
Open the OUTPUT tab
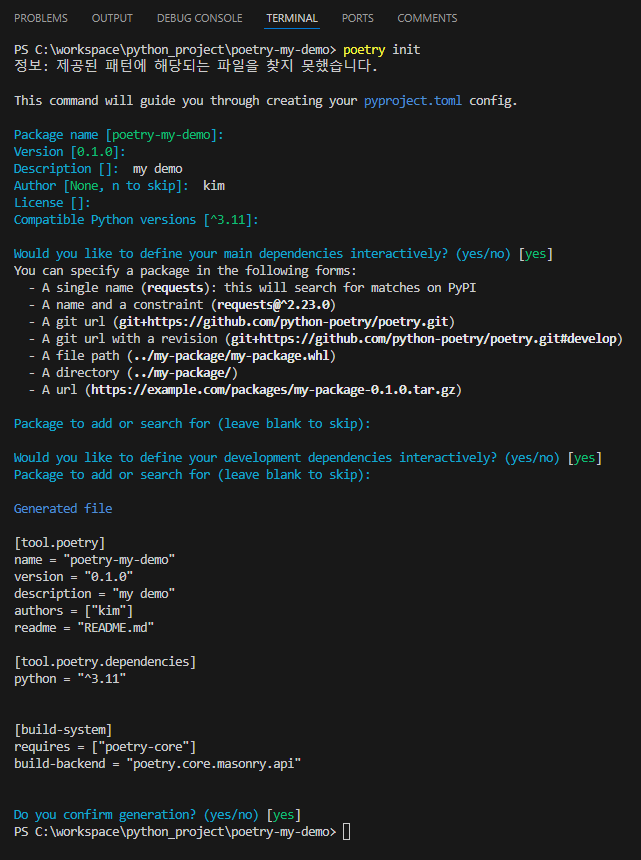(x=112, y=18)
